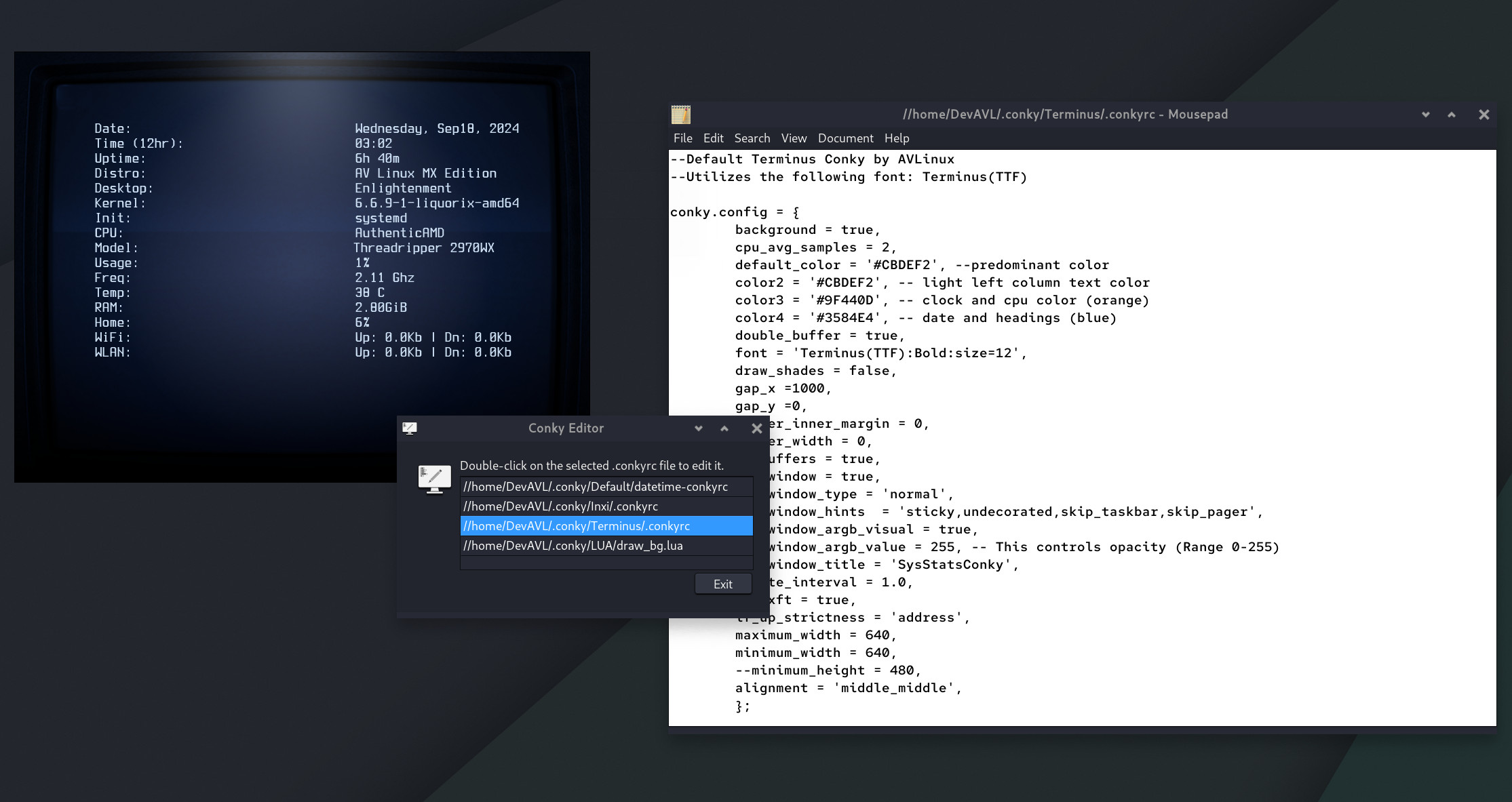1512x802 pixels.
Task: Minimize the Mousepad window with down chevron
Action: [1425, 115]
